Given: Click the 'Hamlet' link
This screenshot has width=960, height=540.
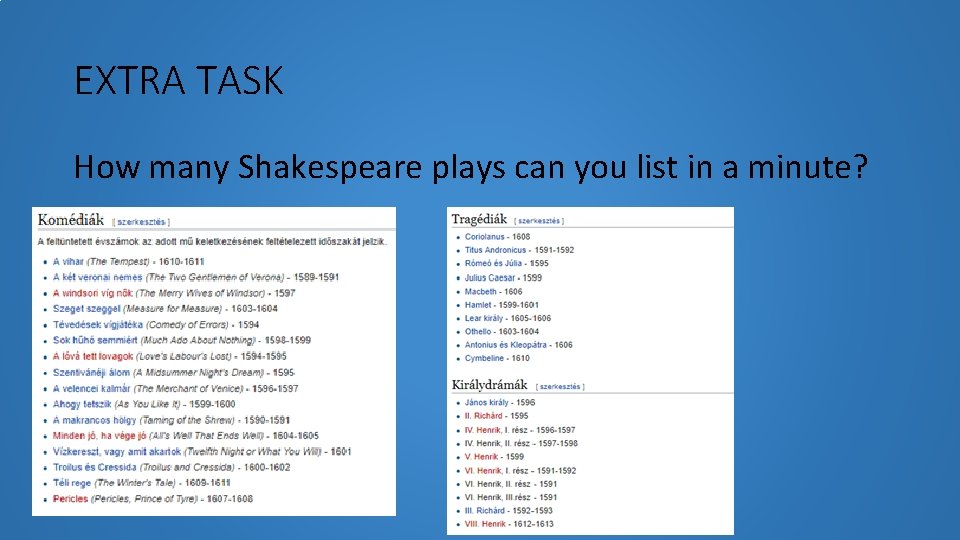Looking at the screenshot, I should (478, 304).
